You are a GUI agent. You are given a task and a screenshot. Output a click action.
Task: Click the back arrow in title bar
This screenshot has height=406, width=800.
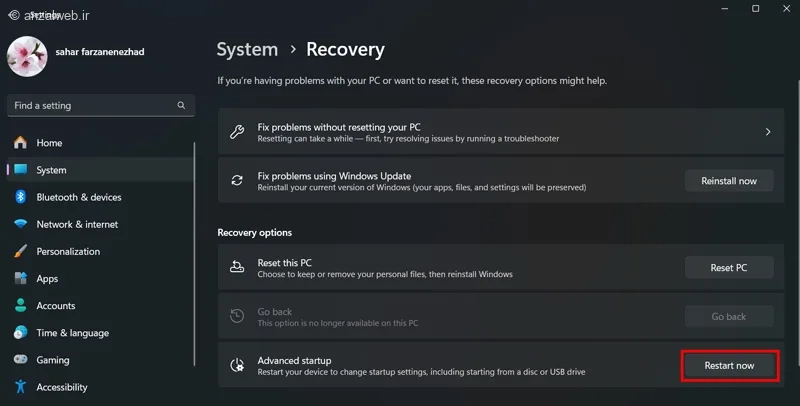coord(13,14)
